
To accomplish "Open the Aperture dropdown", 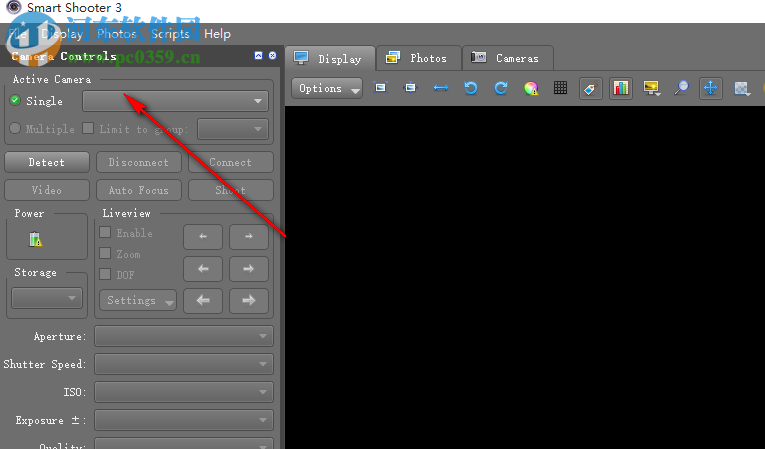I will tap(184, 336).
